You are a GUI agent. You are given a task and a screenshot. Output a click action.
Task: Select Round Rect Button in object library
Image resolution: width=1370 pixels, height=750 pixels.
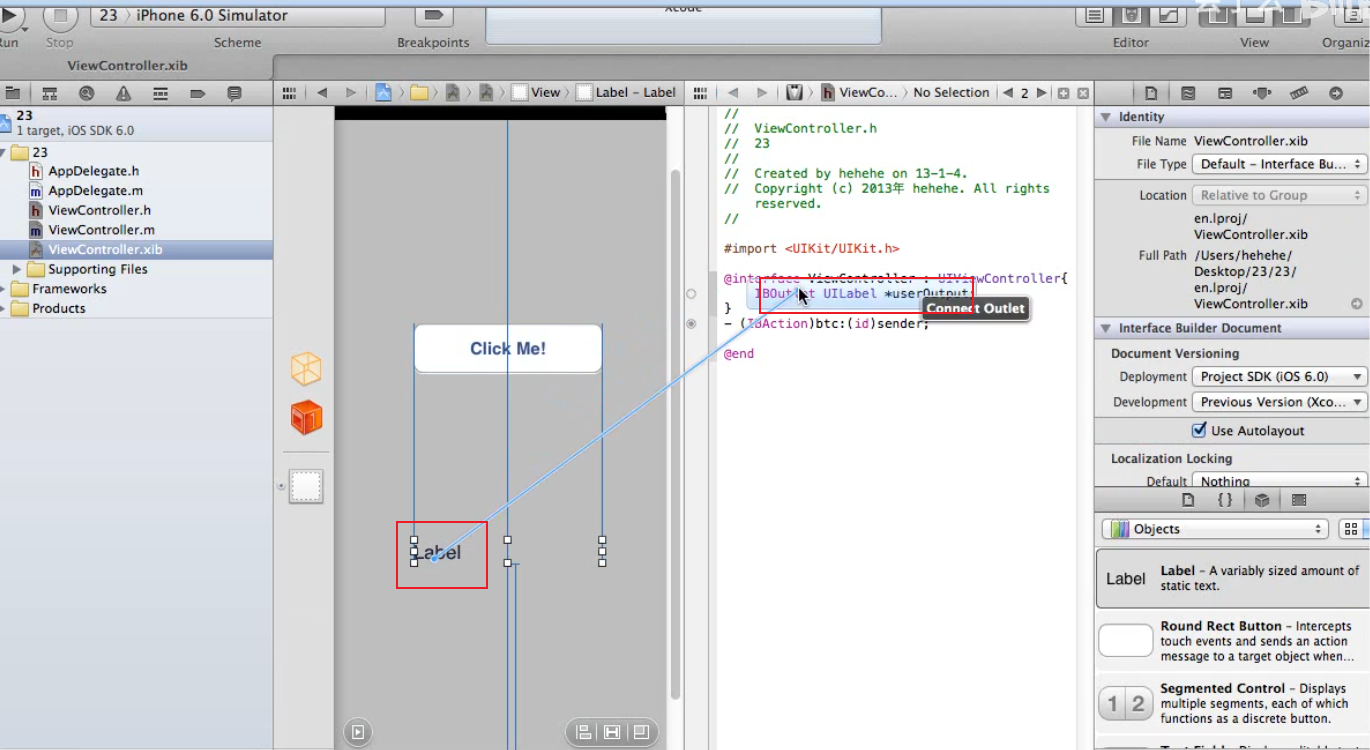[1231, 641]
